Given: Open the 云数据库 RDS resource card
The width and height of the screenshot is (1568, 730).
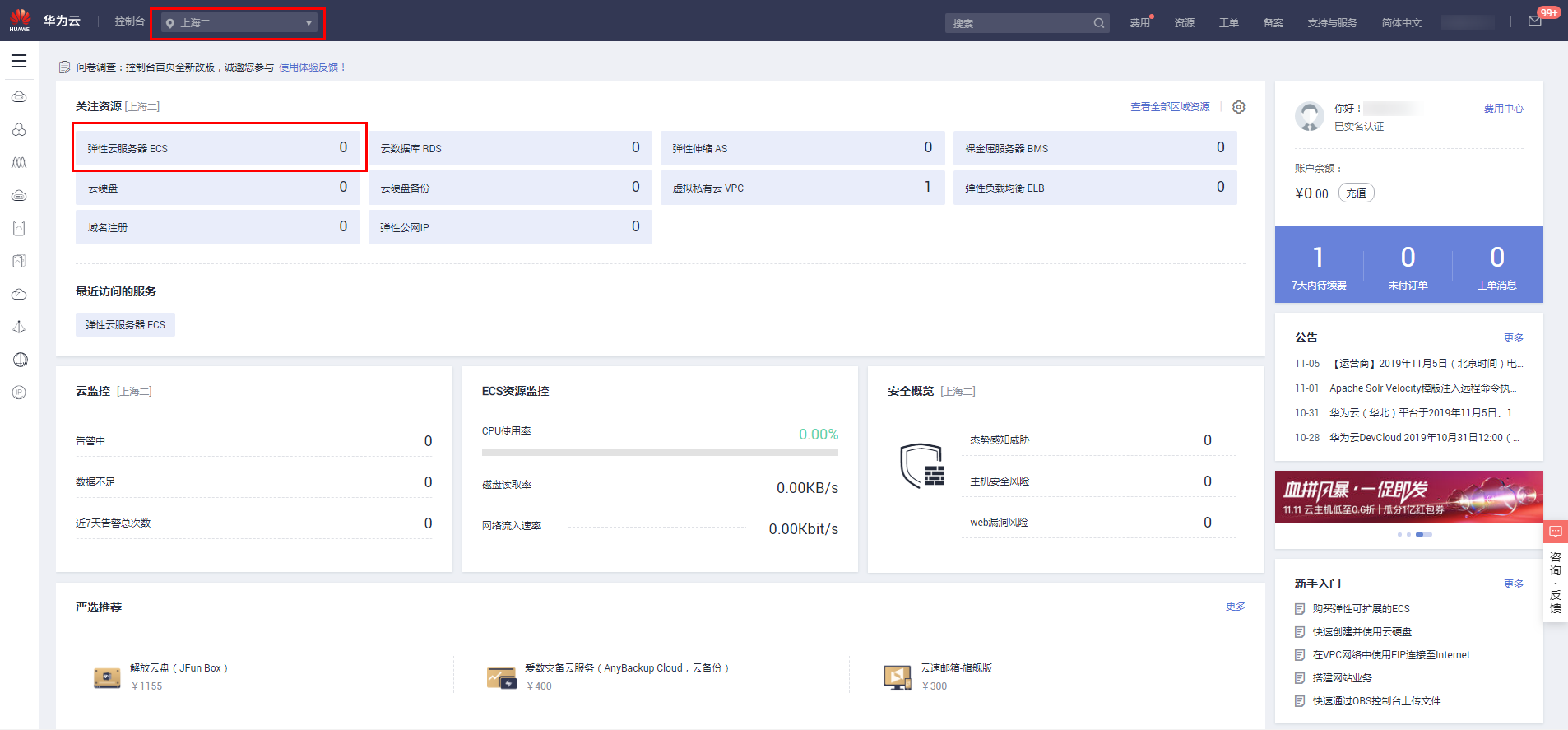Looking at the screenshot, I should click(x=510, y=148).
